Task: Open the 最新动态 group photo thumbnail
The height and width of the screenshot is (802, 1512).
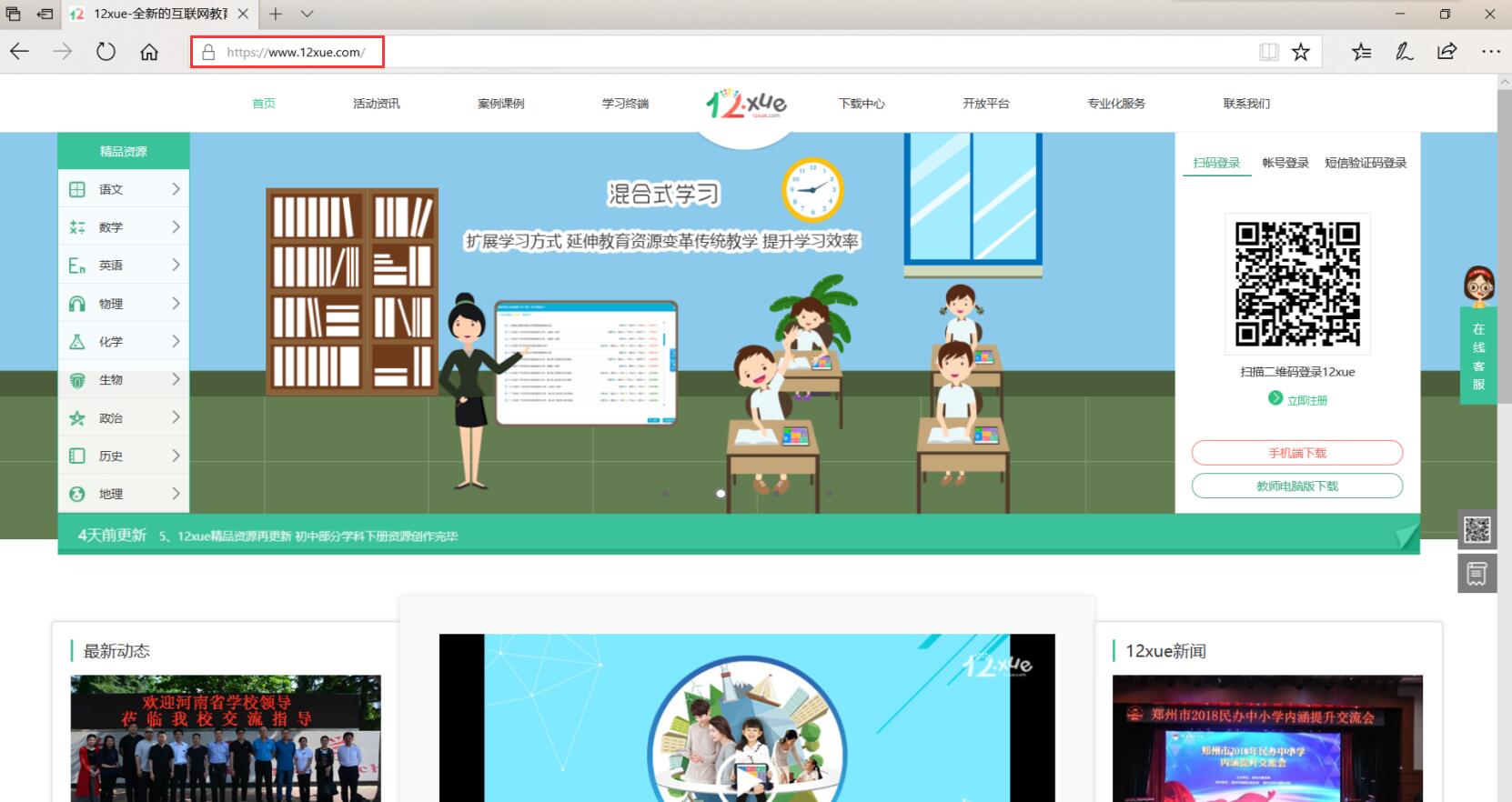Action: click(x=226, y=738)
